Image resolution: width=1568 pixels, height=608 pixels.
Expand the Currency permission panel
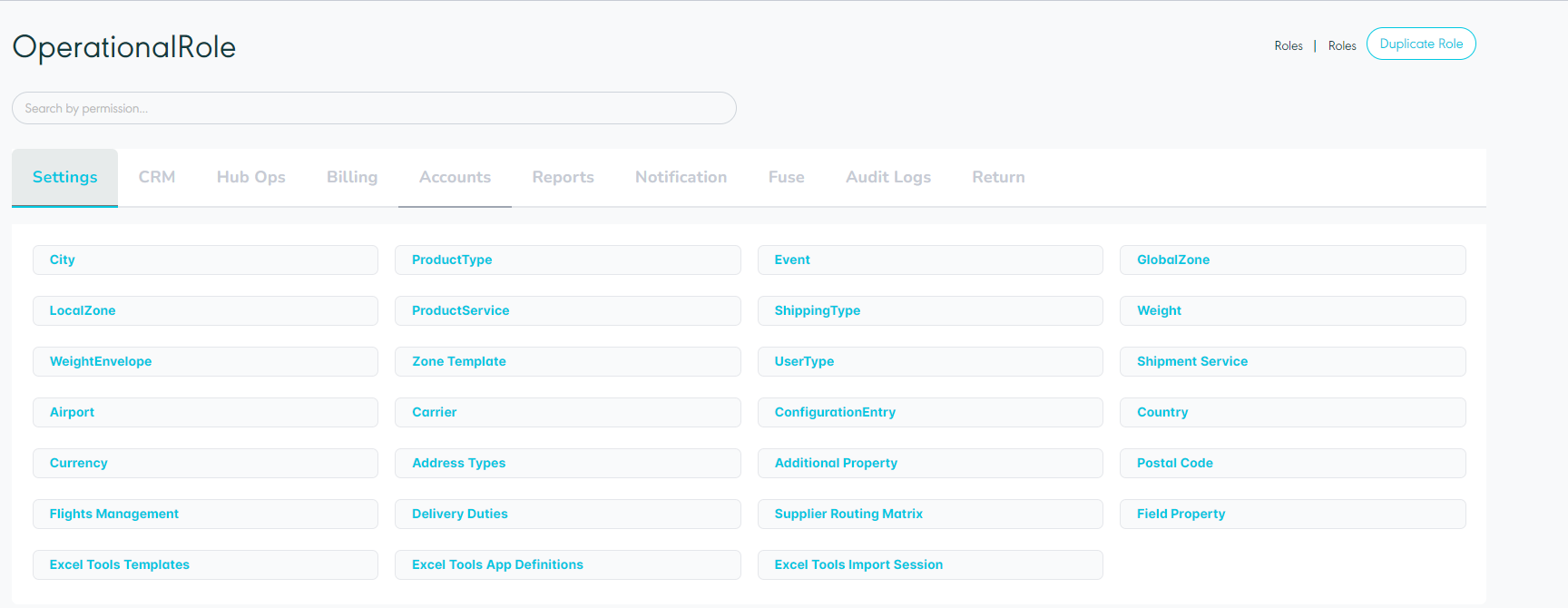tap(205, 463)
